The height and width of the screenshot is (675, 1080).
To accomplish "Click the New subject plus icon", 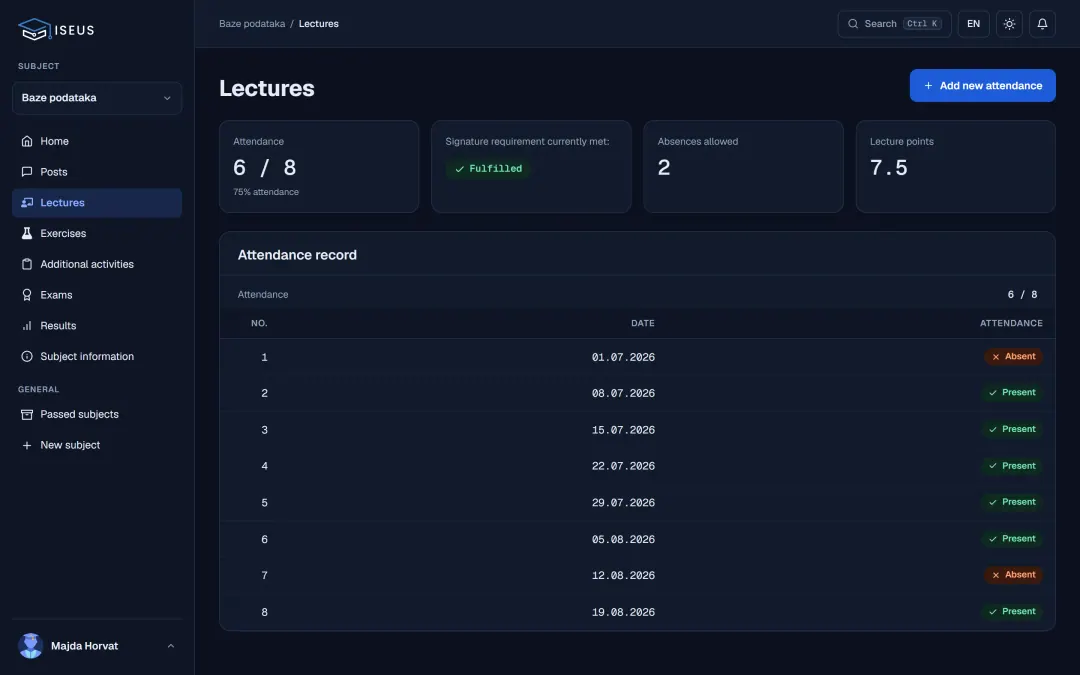I will (x=27, y=446).
